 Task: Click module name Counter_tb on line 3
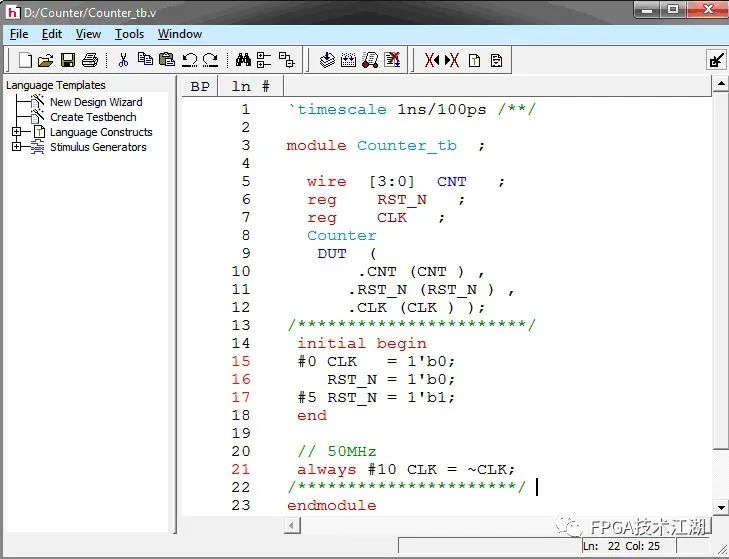407,146
